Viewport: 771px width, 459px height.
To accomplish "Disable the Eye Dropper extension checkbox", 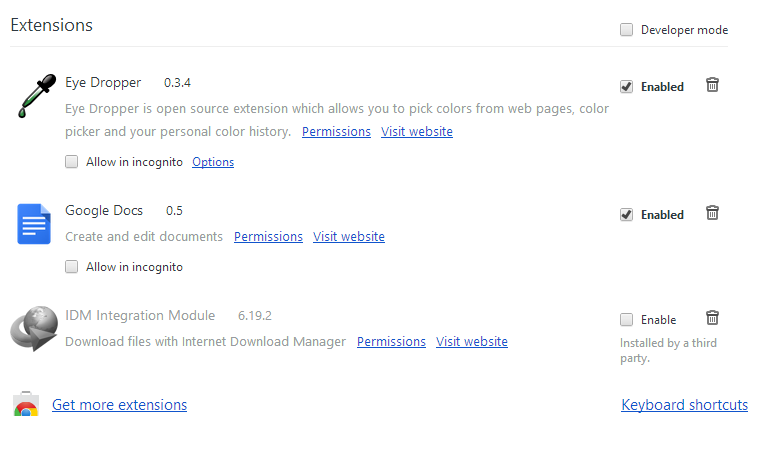I will [627, 87].
